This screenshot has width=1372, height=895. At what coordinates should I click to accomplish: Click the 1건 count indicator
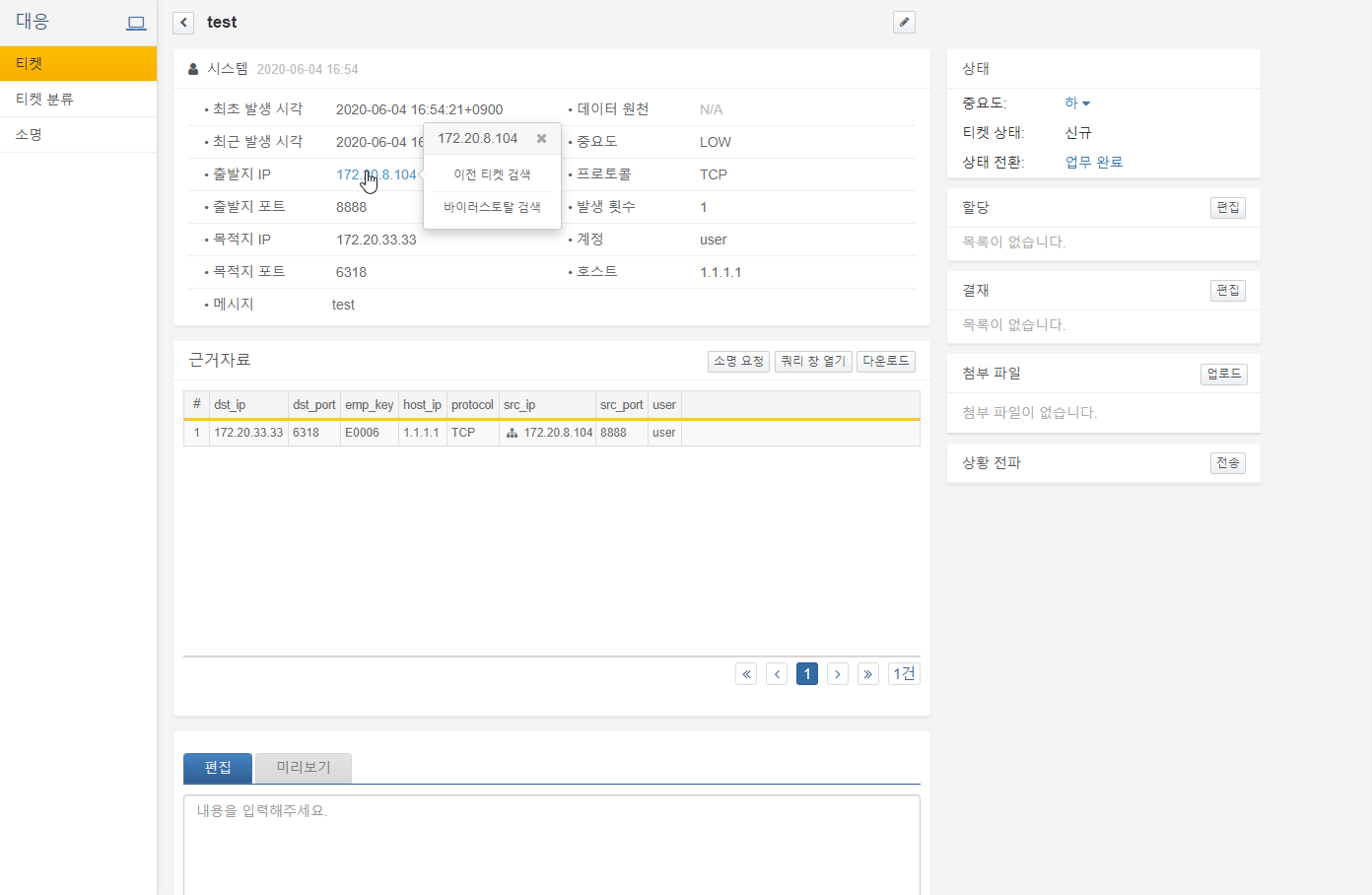tap(904, 674)
